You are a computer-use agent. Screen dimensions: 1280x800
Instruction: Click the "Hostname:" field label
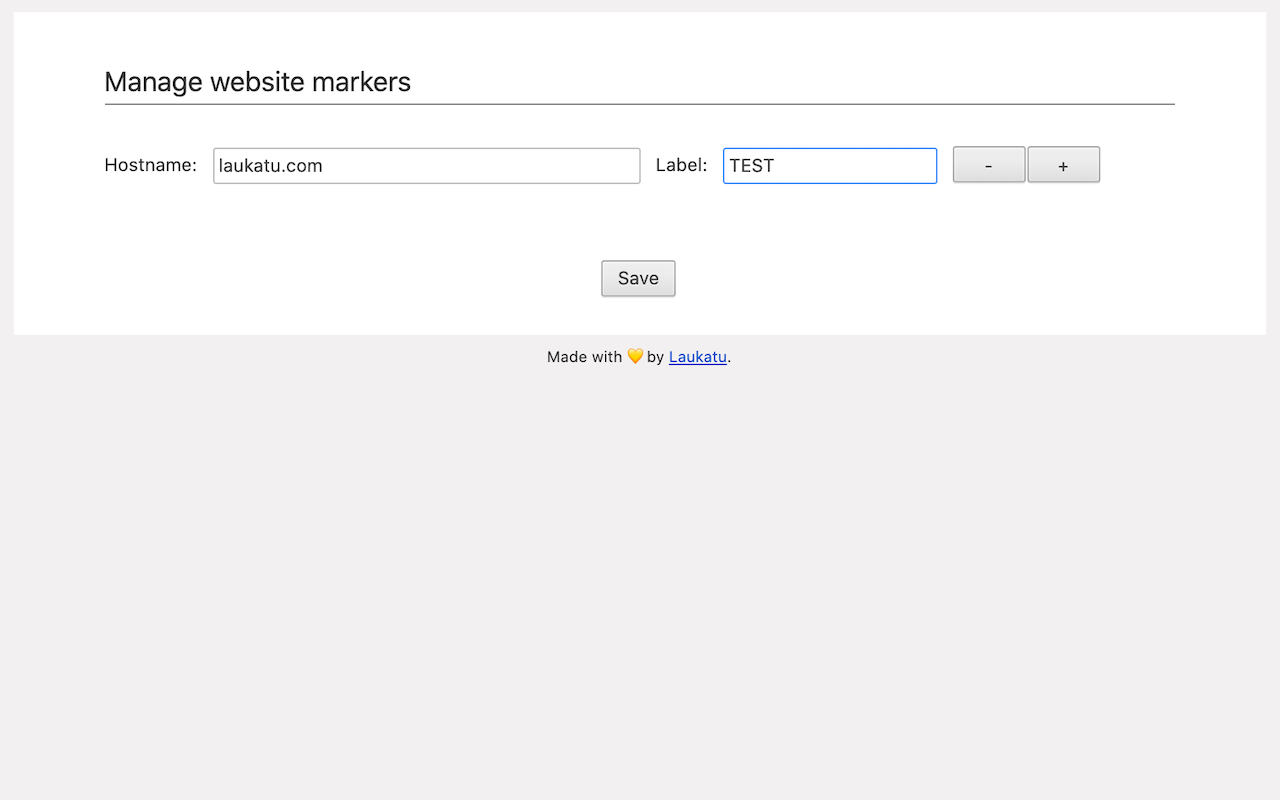[x=151, y=165]
